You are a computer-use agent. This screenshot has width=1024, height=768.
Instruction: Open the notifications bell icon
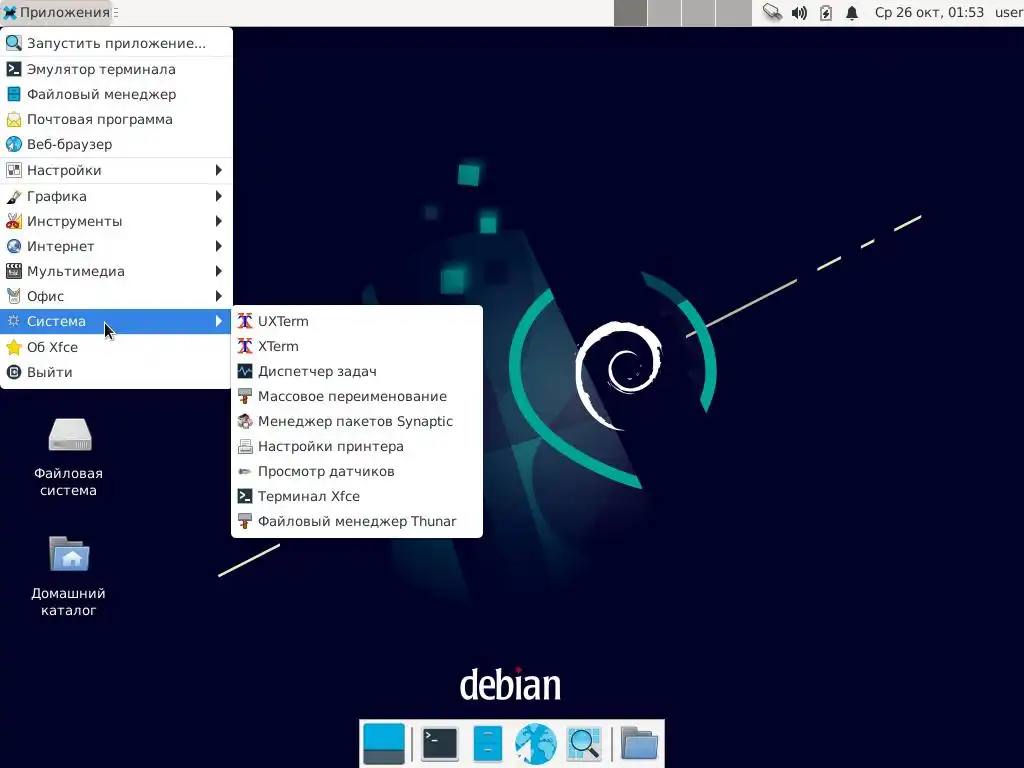click(852, 13)
